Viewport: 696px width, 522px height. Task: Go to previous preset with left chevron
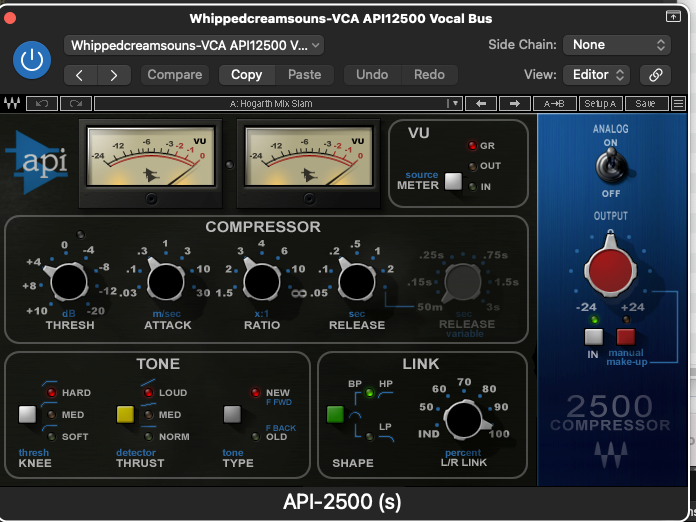coord(80,75)
